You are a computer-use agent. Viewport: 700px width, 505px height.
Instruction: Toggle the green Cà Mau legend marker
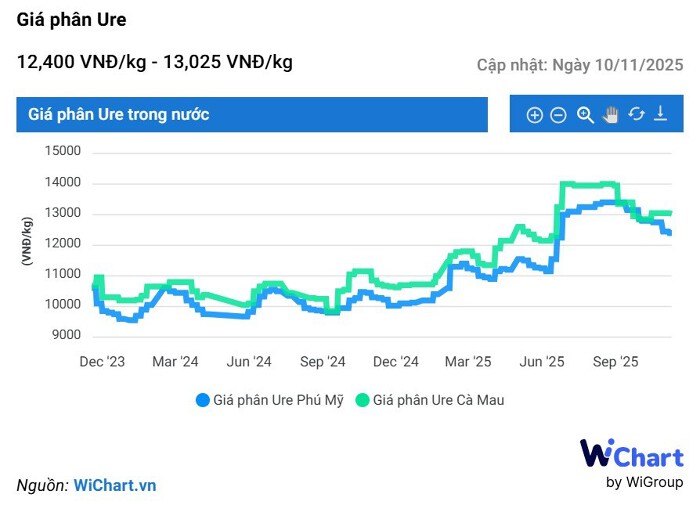pos(363,400)
